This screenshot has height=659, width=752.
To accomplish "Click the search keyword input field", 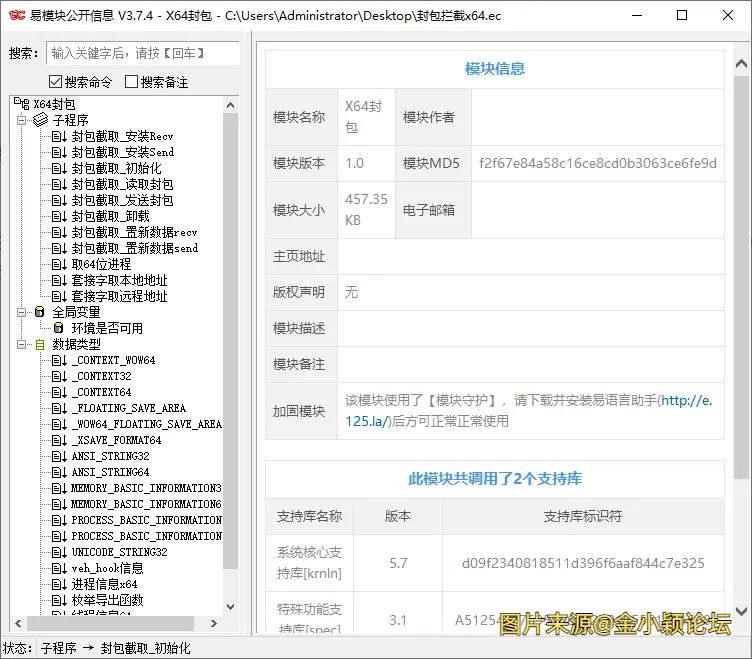I will click(143, 53).
